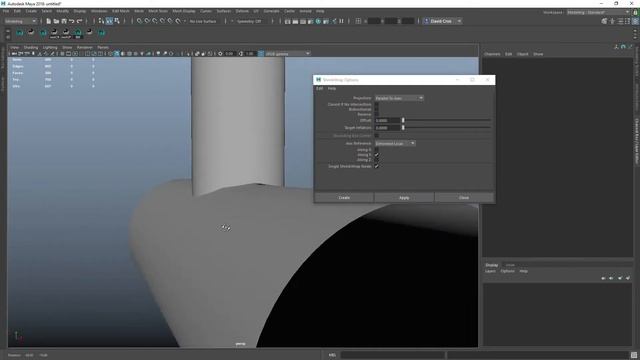This screenshot has width=640, height=360.
Task: Click the No Live Surface field
Action: click(203, 21)
